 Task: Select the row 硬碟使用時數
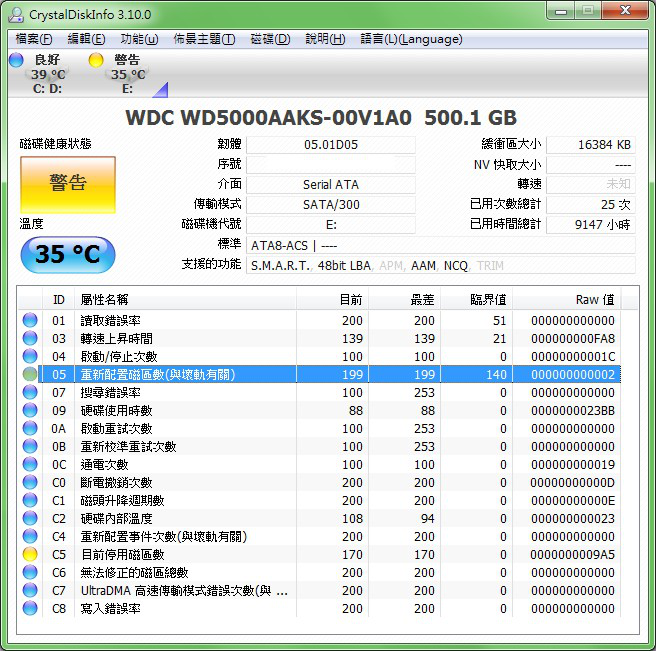click(x=320, y=410)
